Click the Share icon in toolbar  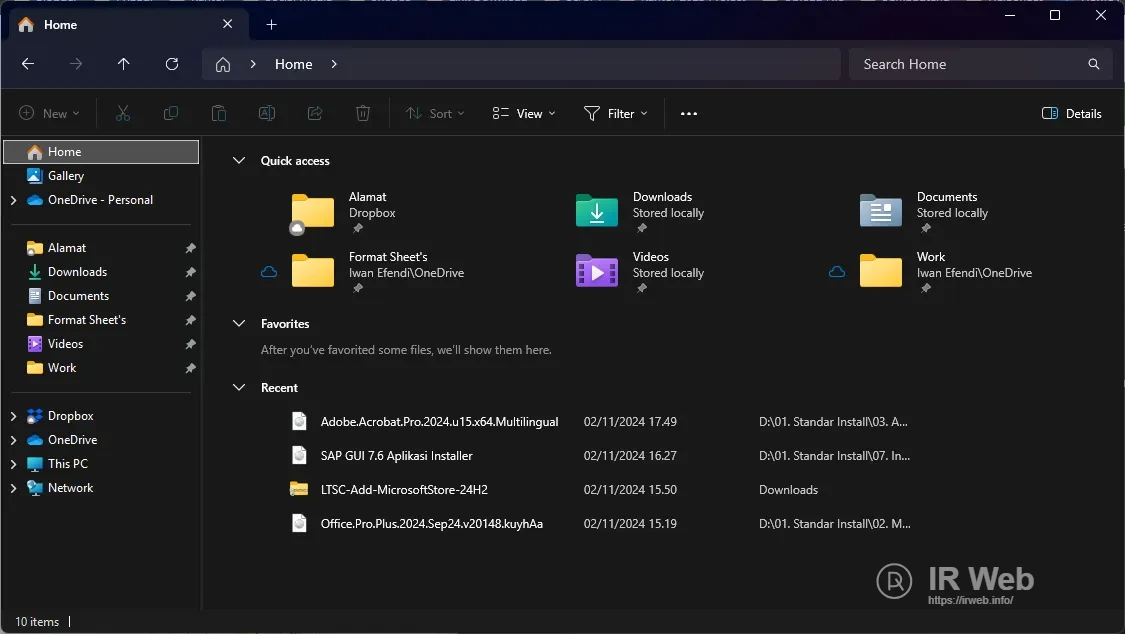tap(314, 113)
